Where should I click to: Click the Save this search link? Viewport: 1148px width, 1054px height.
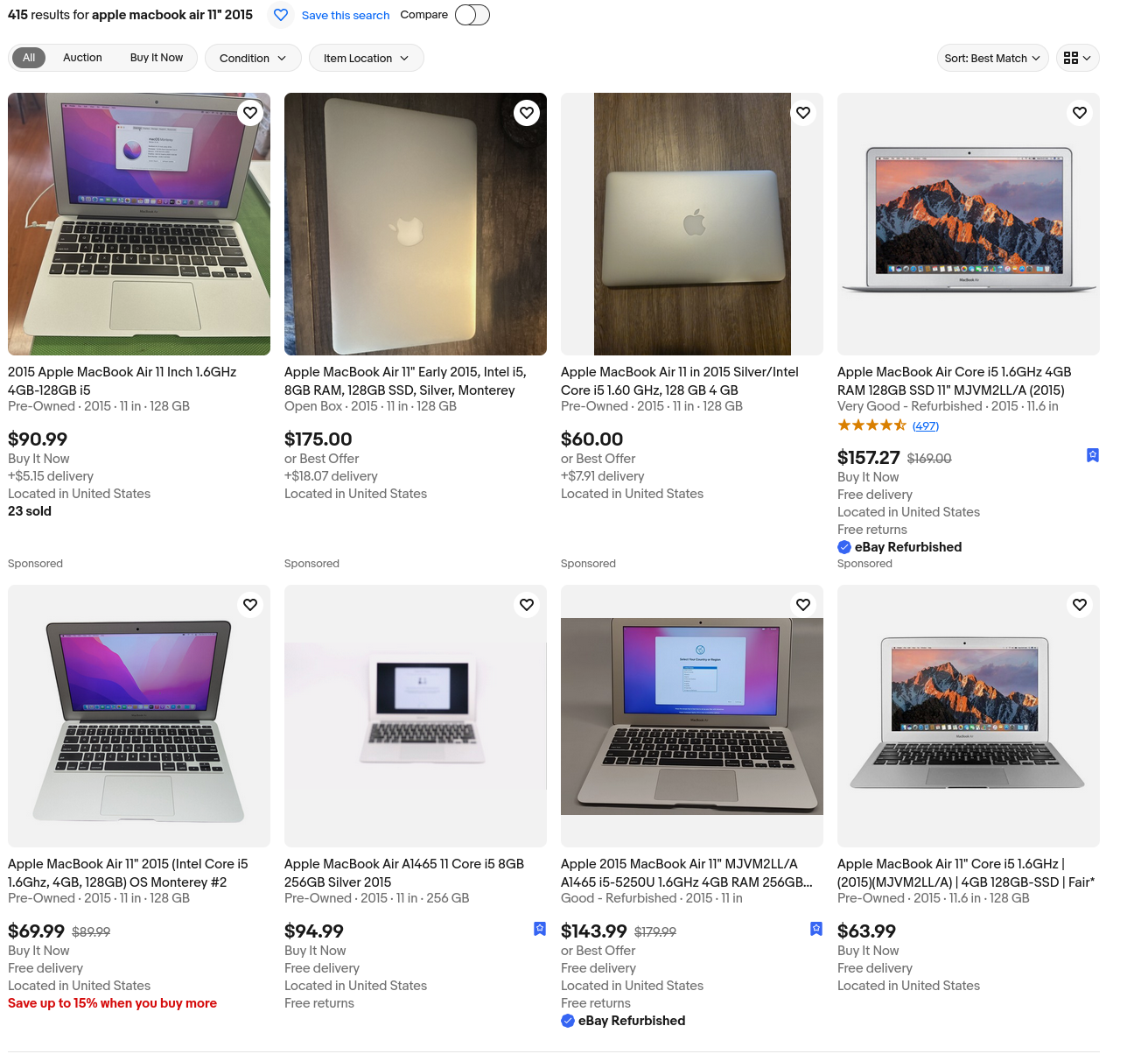[346, 16]
